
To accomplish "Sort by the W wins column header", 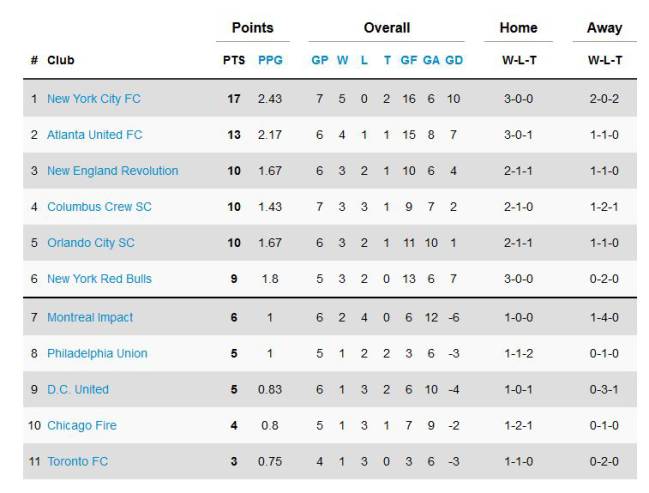I will (342, 60).
